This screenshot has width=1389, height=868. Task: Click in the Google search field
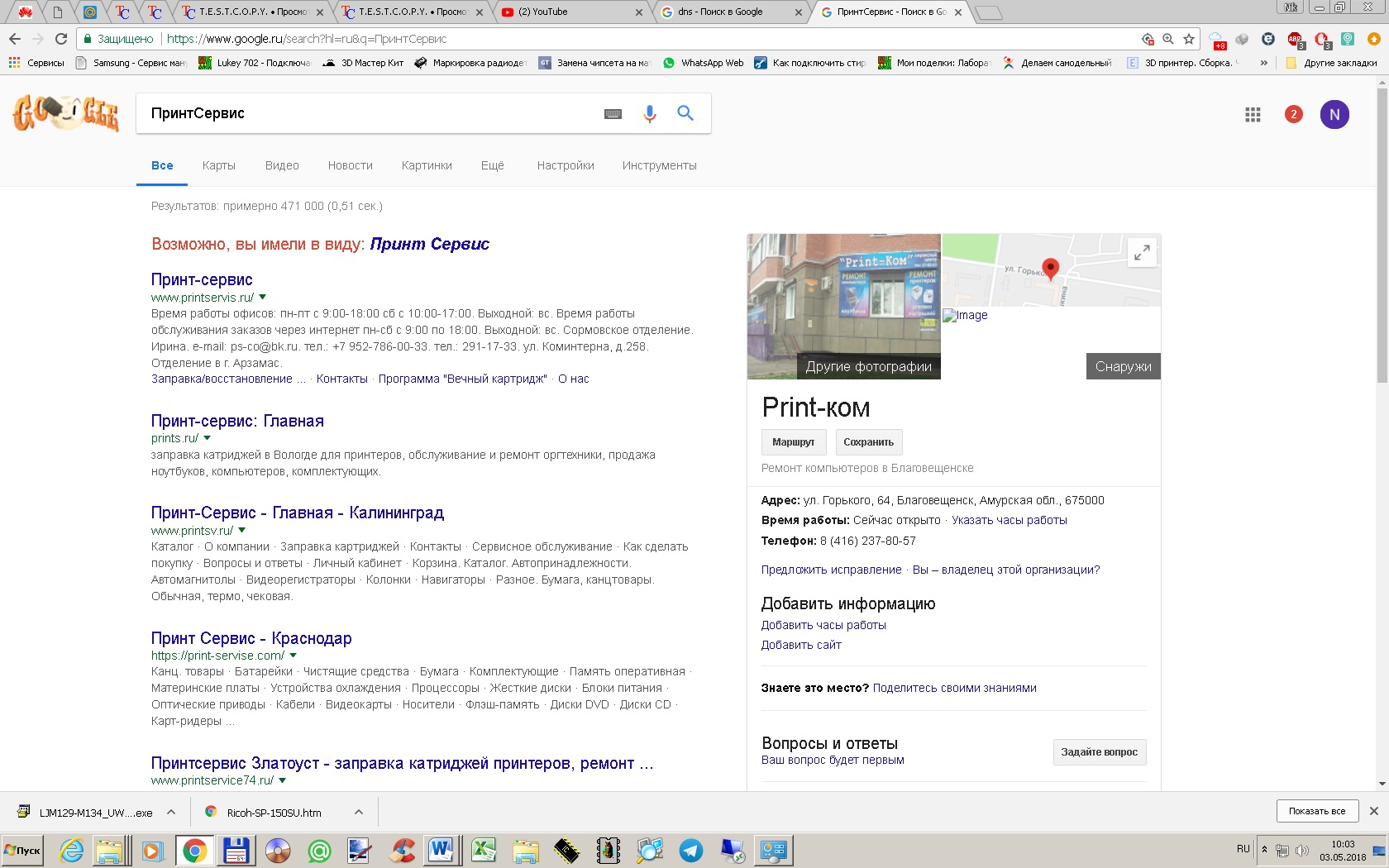tap(372, 114)
